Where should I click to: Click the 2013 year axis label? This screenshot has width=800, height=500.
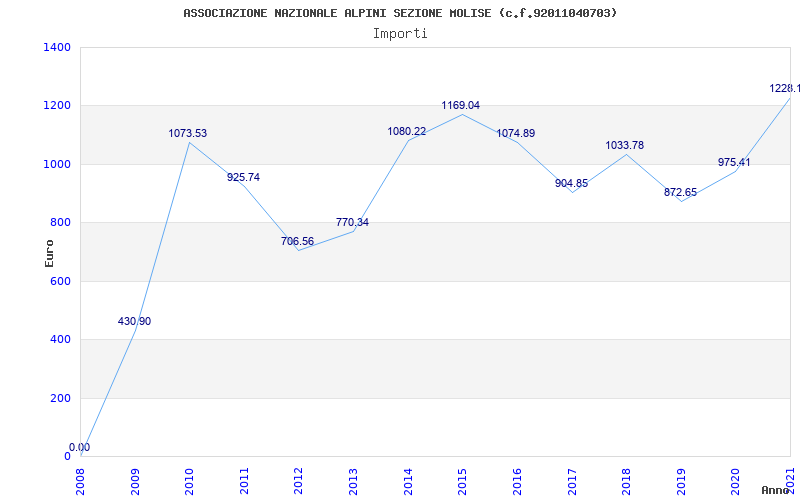[354, 482]
